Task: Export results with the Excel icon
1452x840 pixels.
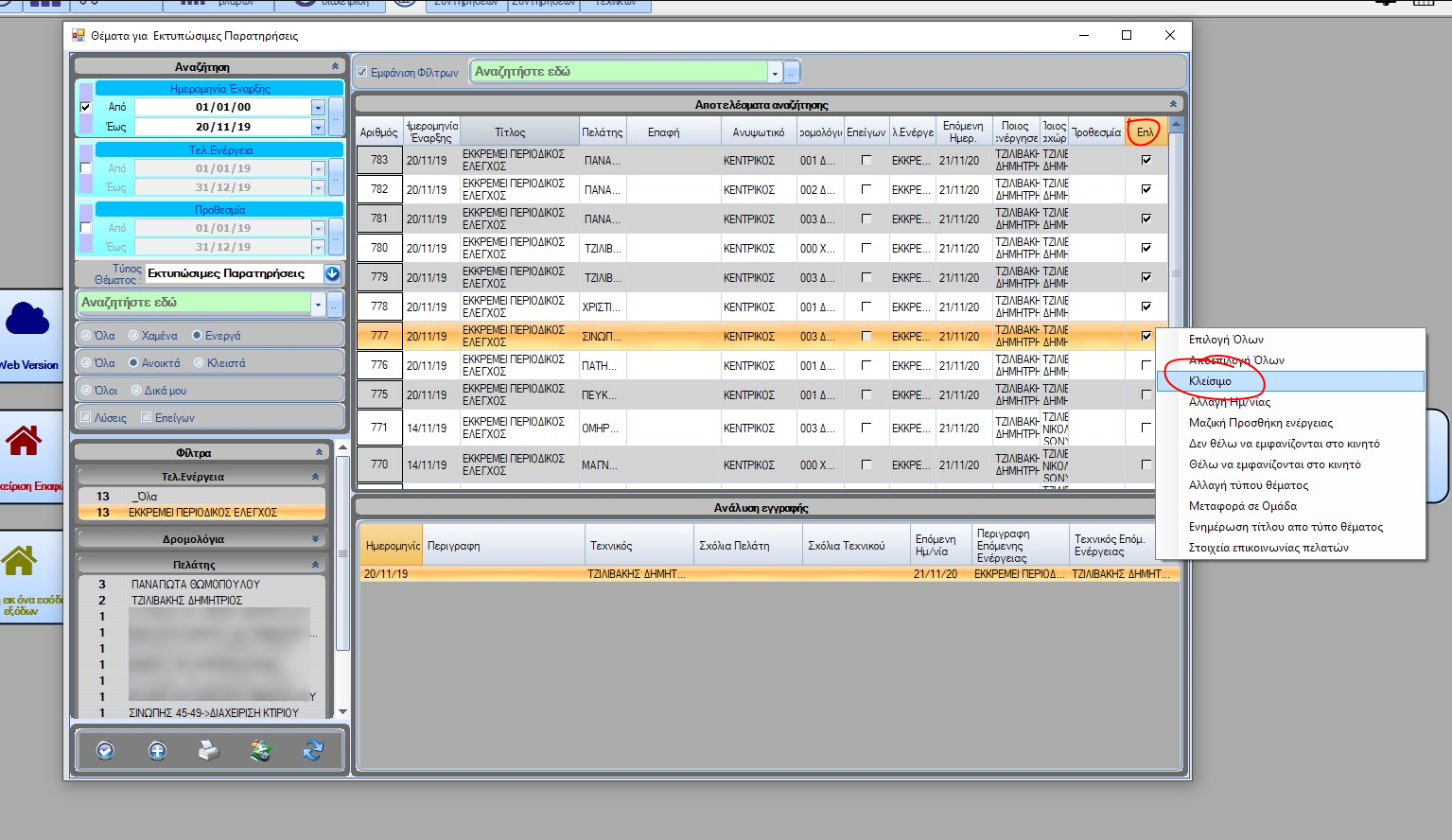Action: coord(260,751)
